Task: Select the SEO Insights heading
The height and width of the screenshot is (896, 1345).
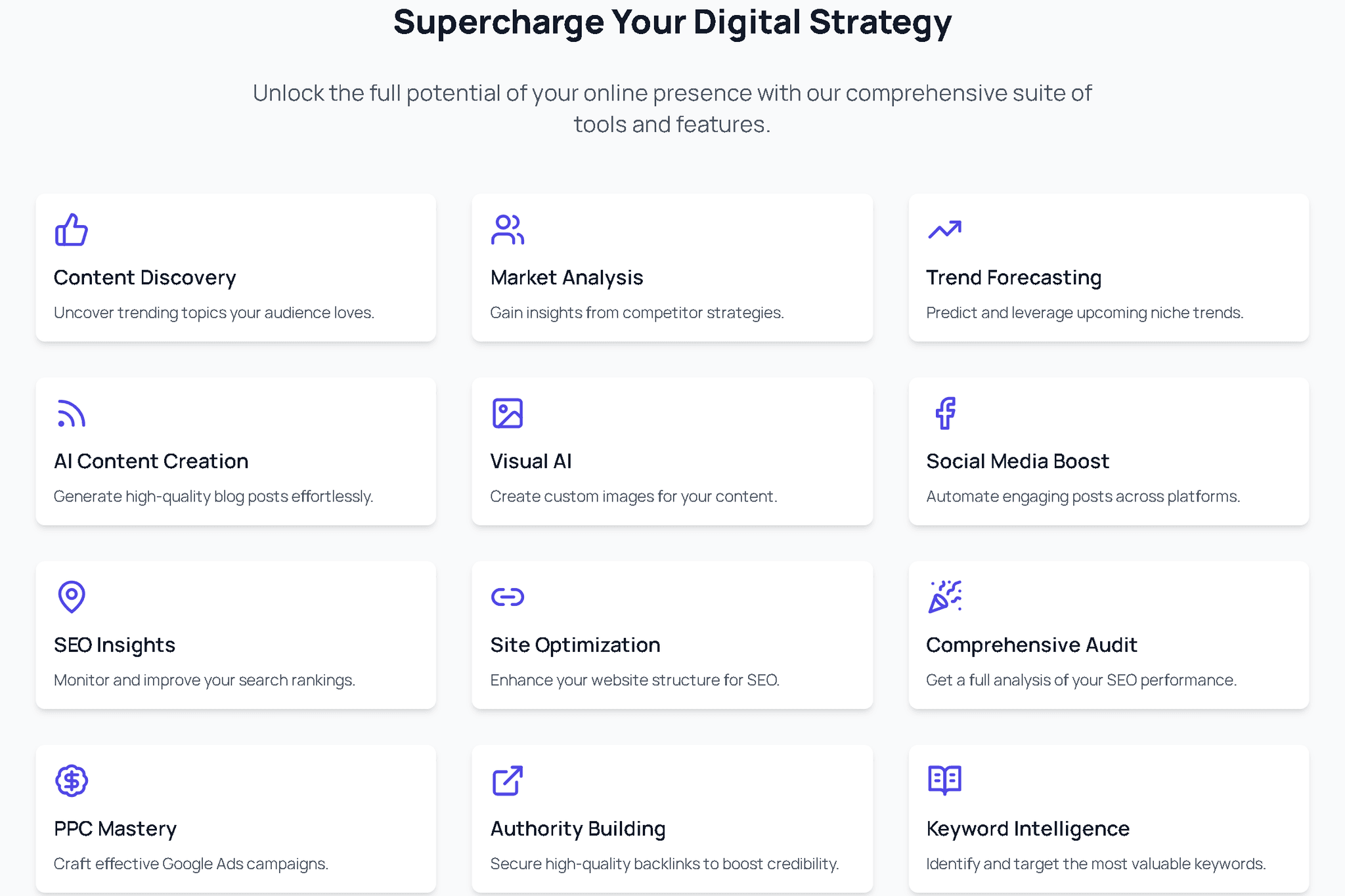Action: 115,645
